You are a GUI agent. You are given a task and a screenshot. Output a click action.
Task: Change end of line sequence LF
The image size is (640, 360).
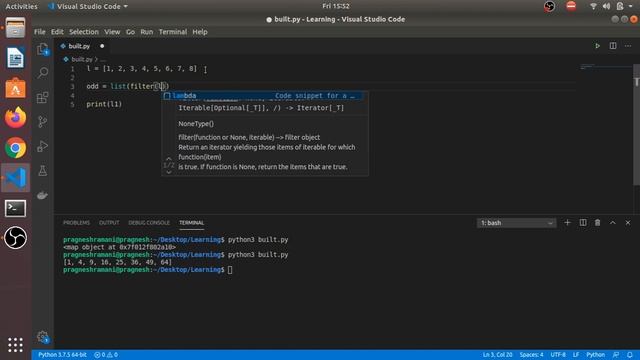pos(576,355)
